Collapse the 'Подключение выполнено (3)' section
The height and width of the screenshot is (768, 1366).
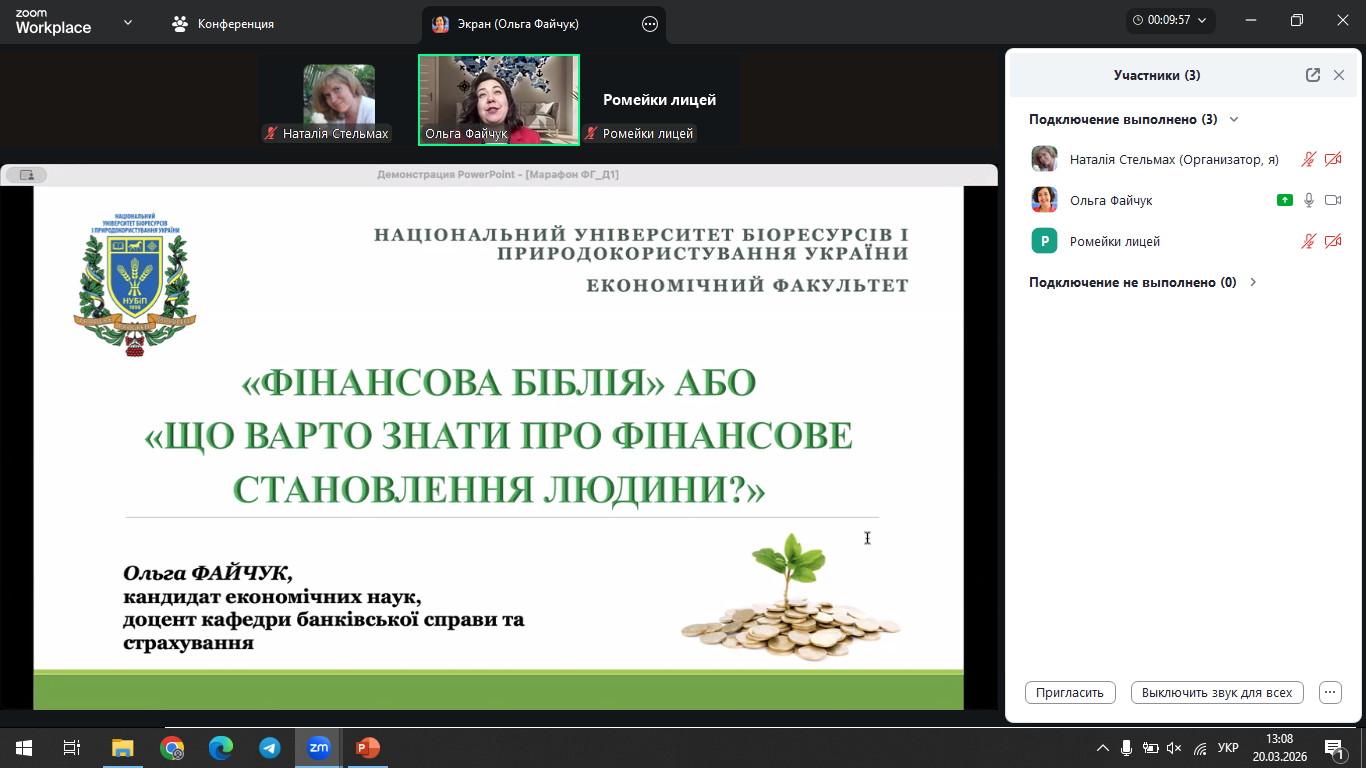click(x=1234, y=119)
